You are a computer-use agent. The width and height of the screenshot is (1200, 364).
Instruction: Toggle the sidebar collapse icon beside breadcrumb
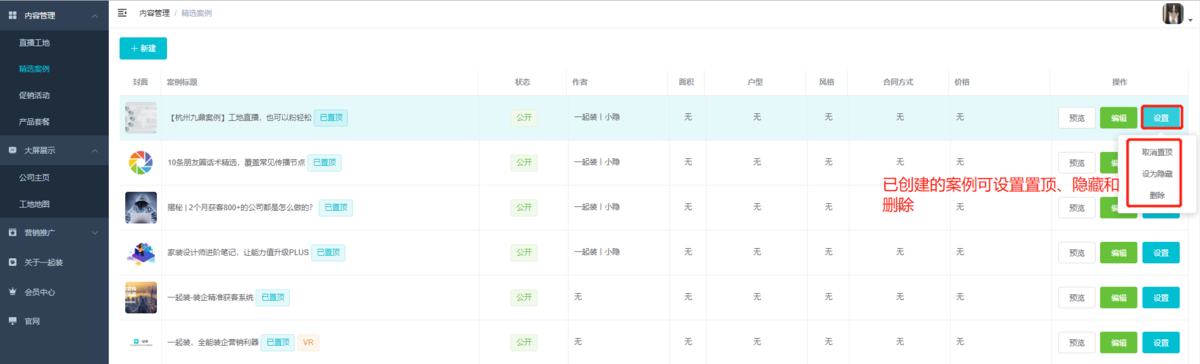point(122,14)
